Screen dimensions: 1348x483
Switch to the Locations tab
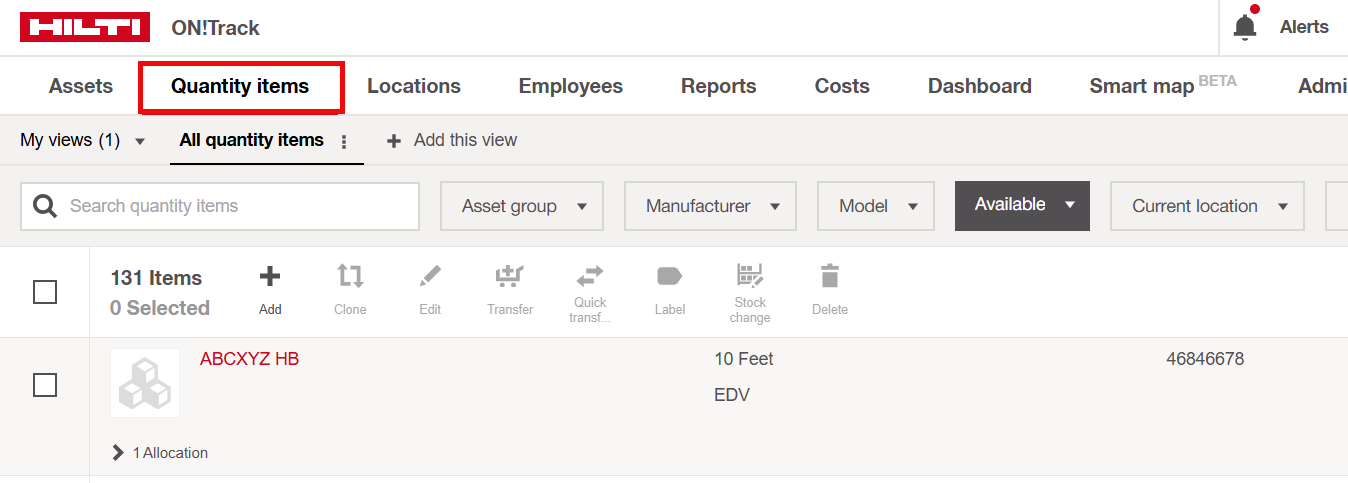click(413, 86)
